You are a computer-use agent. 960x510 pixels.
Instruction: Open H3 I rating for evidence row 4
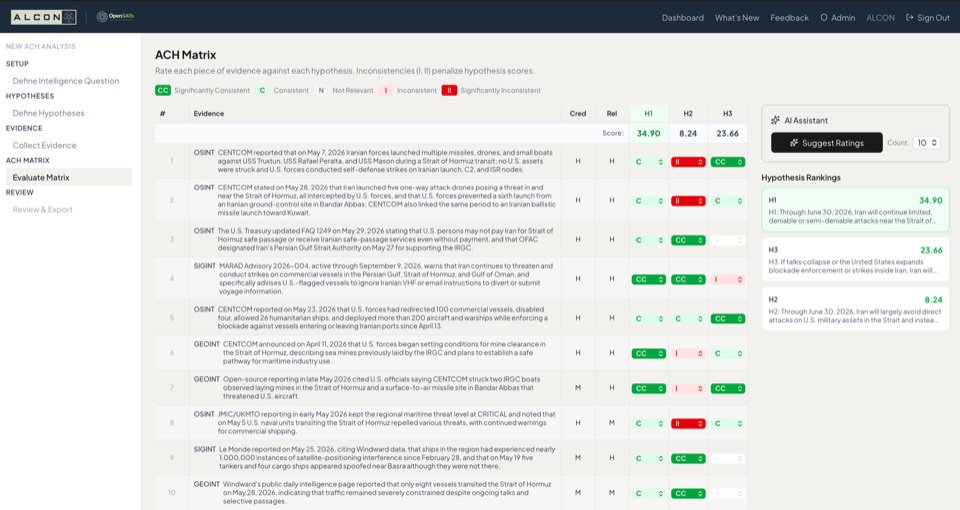point(727,279)
